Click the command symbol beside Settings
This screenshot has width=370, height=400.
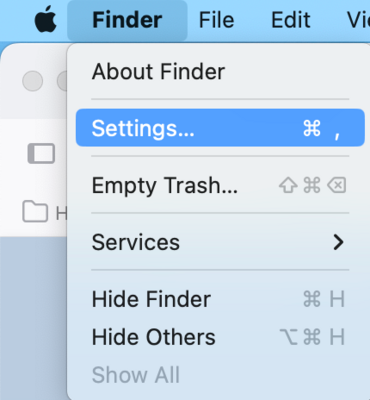click(312, 128)
